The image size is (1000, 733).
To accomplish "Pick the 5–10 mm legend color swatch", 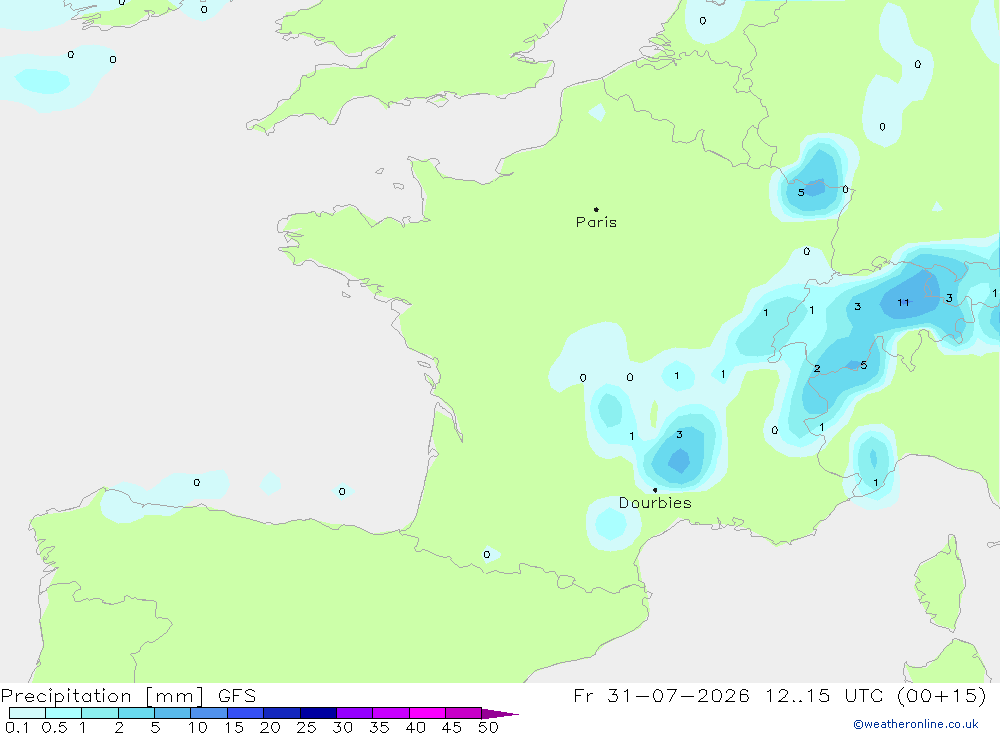I will pyautogui.click(x=173, y=713).
